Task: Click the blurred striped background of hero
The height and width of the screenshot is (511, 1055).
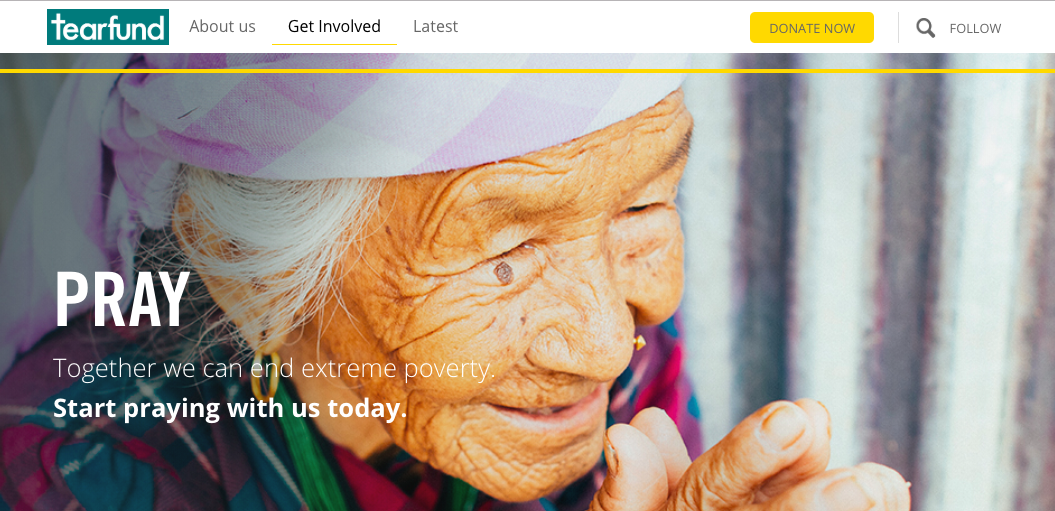Action: click(875, 269)
